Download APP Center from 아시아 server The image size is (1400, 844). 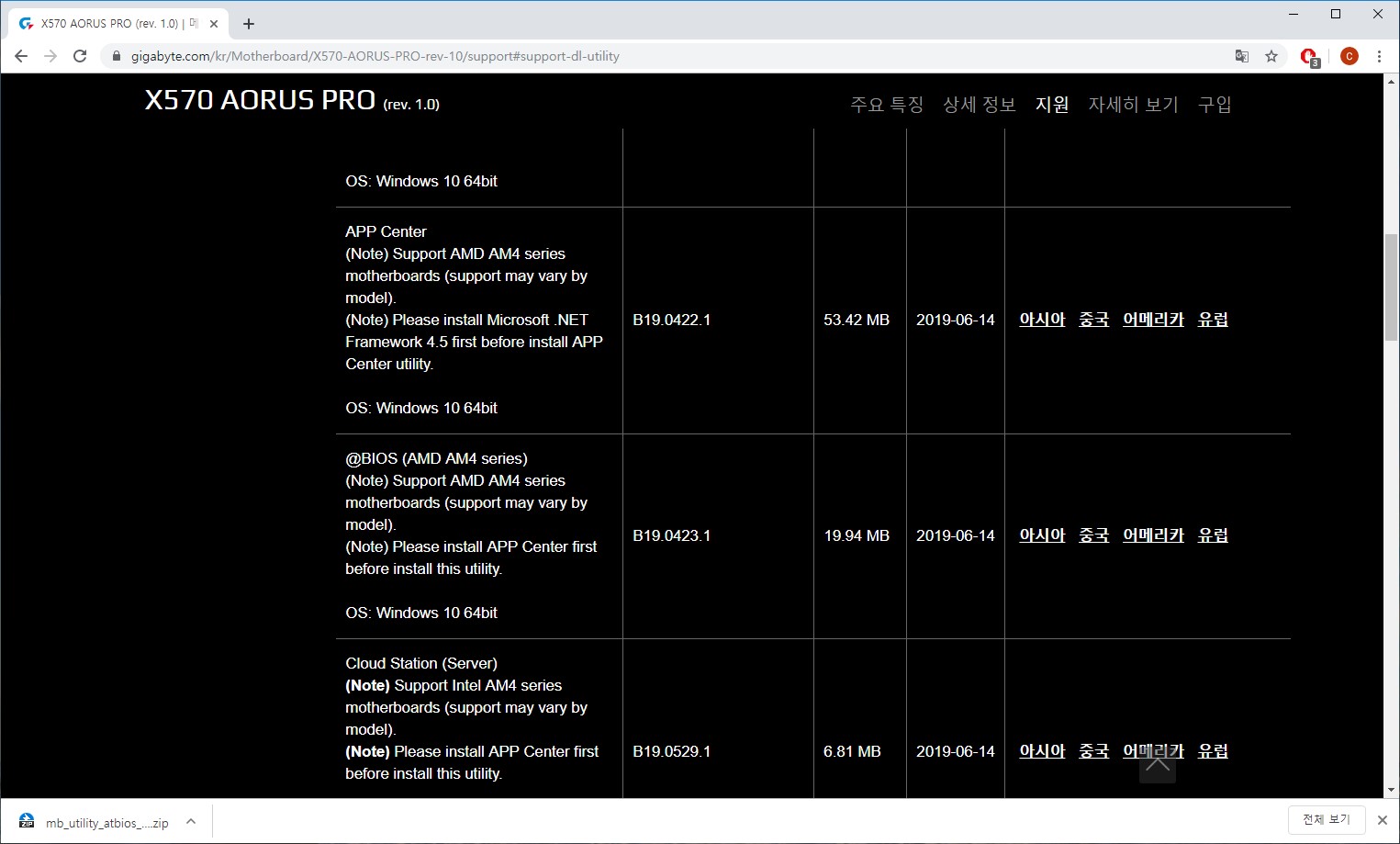click(1042, 320)
